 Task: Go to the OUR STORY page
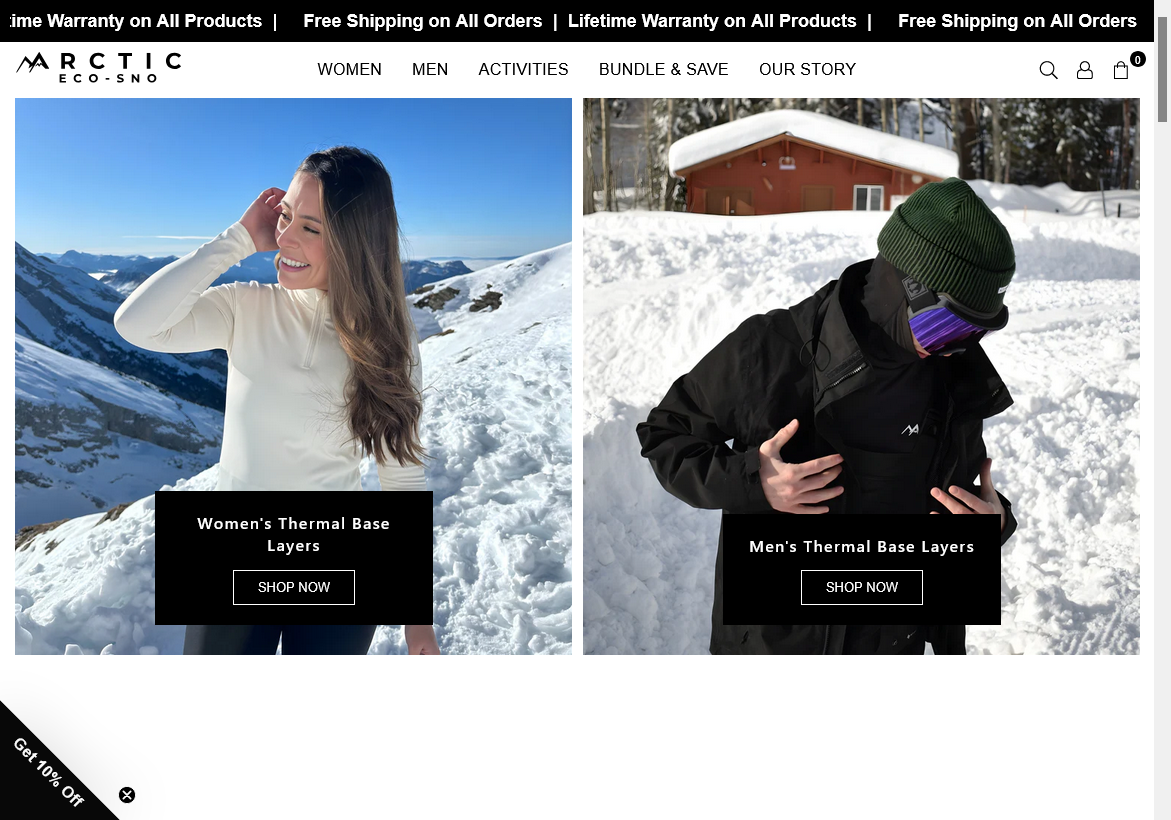coord(807,69)
